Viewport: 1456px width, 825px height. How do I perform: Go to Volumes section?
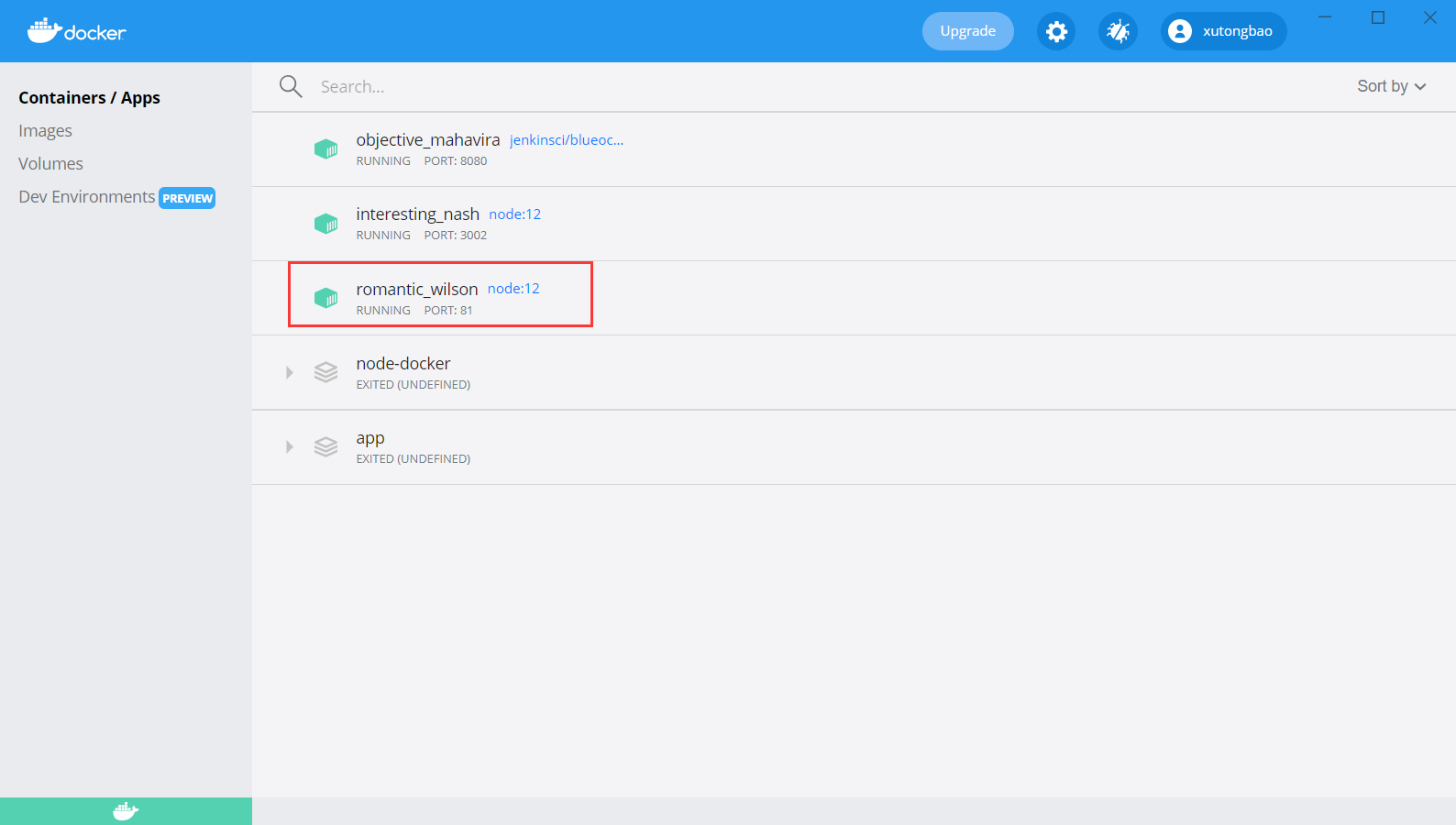click(50, 164)
